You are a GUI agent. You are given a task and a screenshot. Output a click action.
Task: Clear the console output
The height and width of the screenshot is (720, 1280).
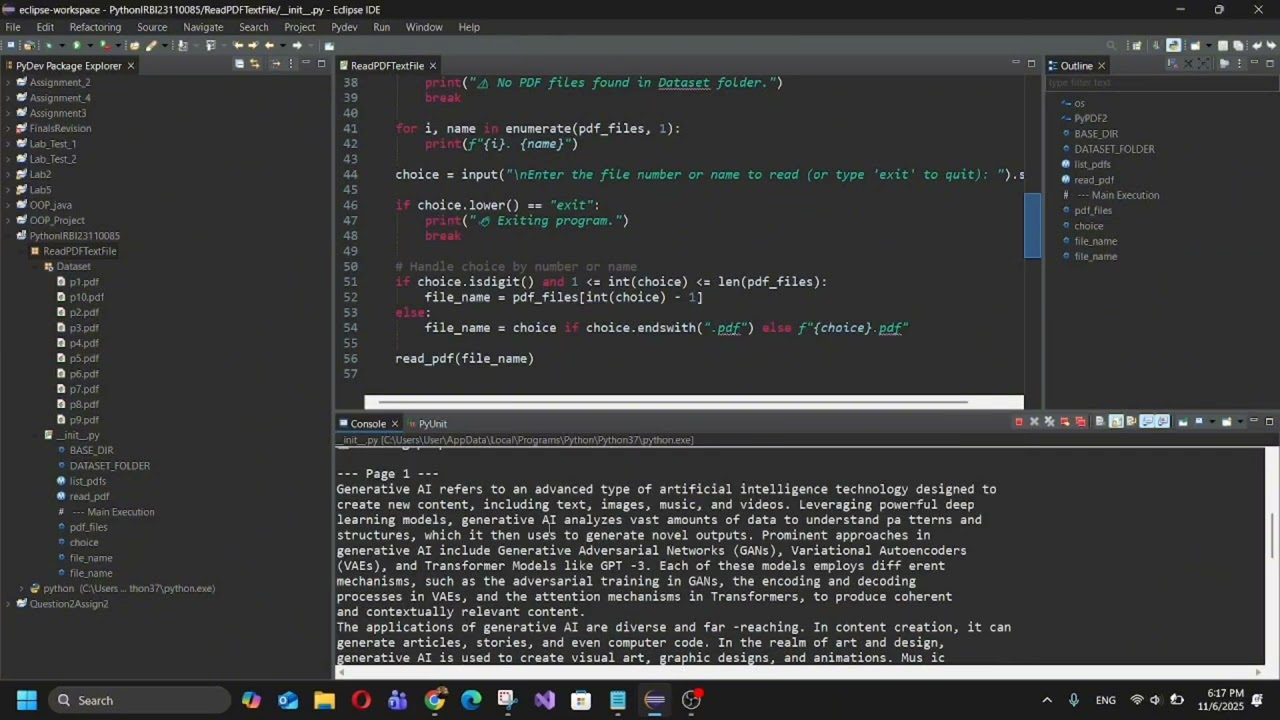(x=1100, y=422)
